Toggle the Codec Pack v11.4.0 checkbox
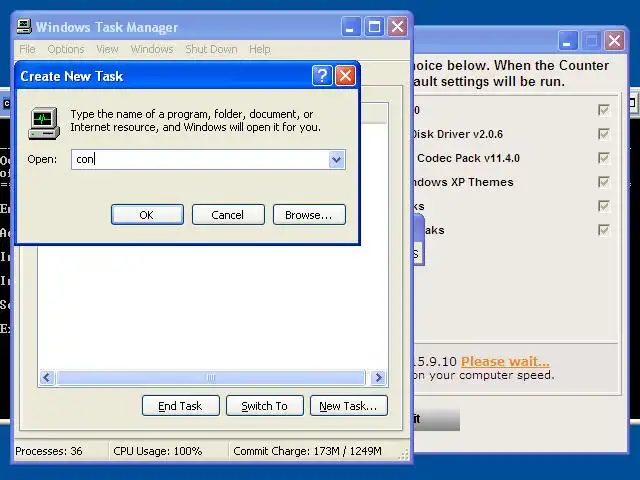The width and height of the screenshot is (640, 480). pos(604,158)
